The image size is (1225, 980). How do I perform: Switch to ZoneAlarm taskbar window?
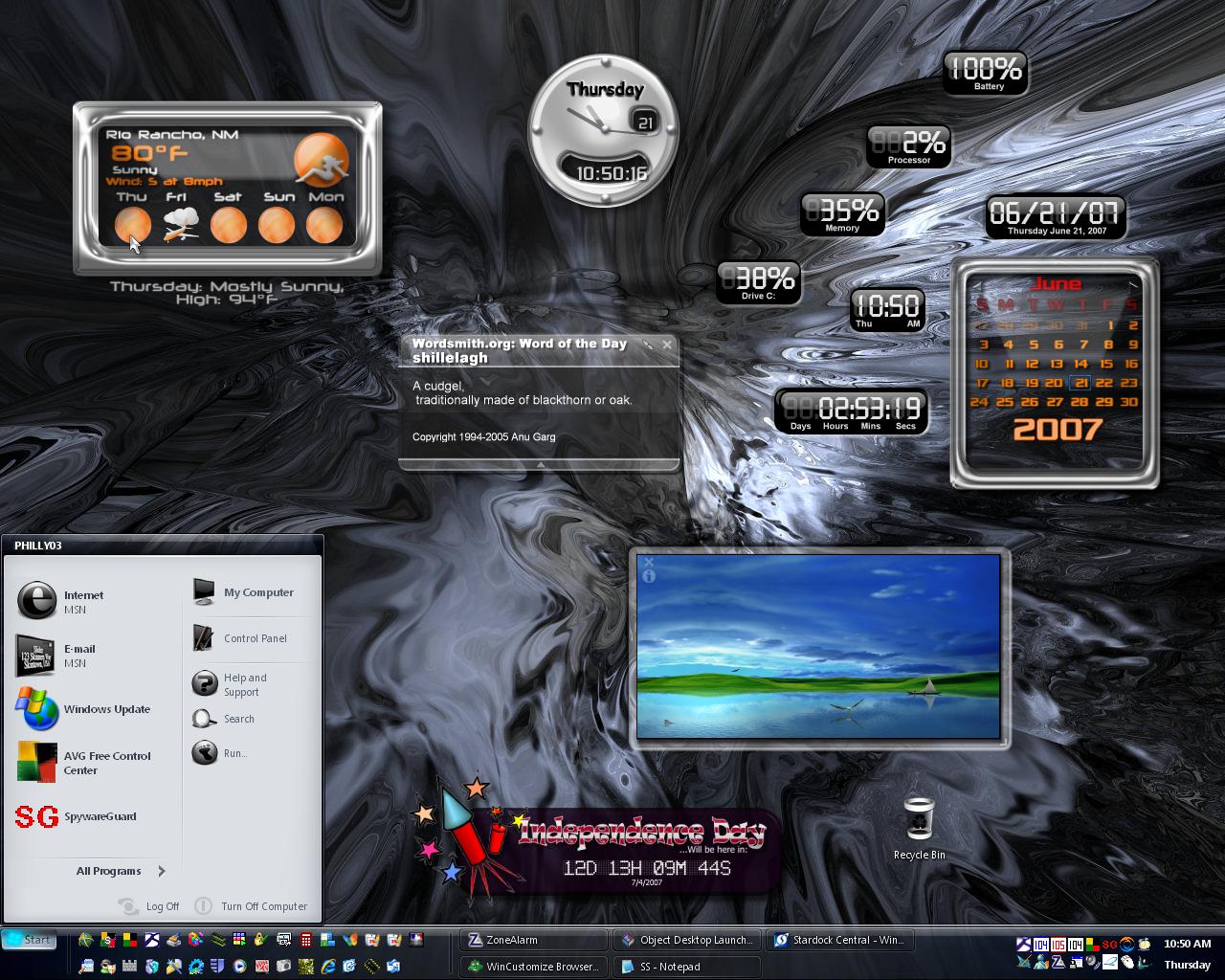click(x=533, y=940)
